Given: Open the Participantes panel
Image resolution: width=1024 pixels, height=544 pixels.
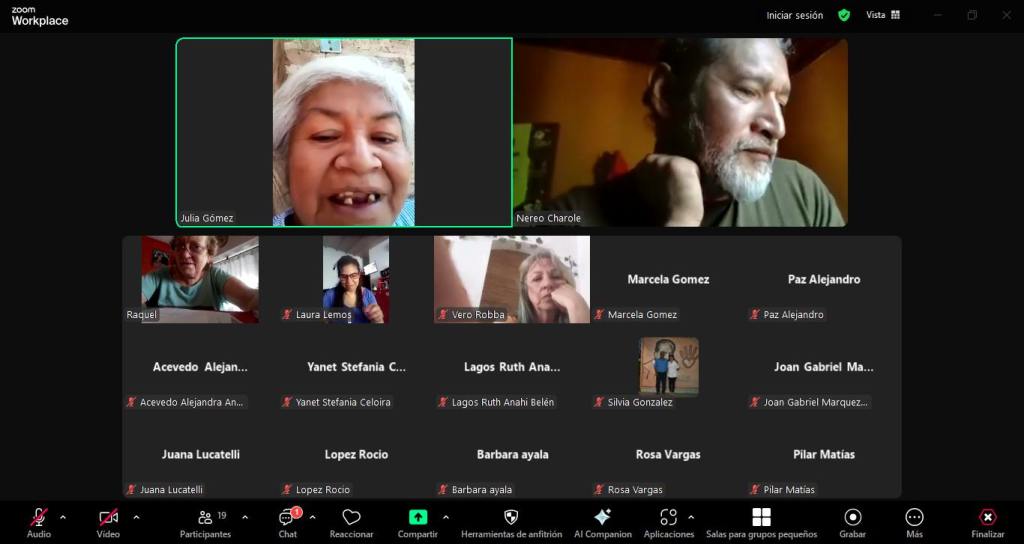Looking at the screenshot, I should pos(205,522).
